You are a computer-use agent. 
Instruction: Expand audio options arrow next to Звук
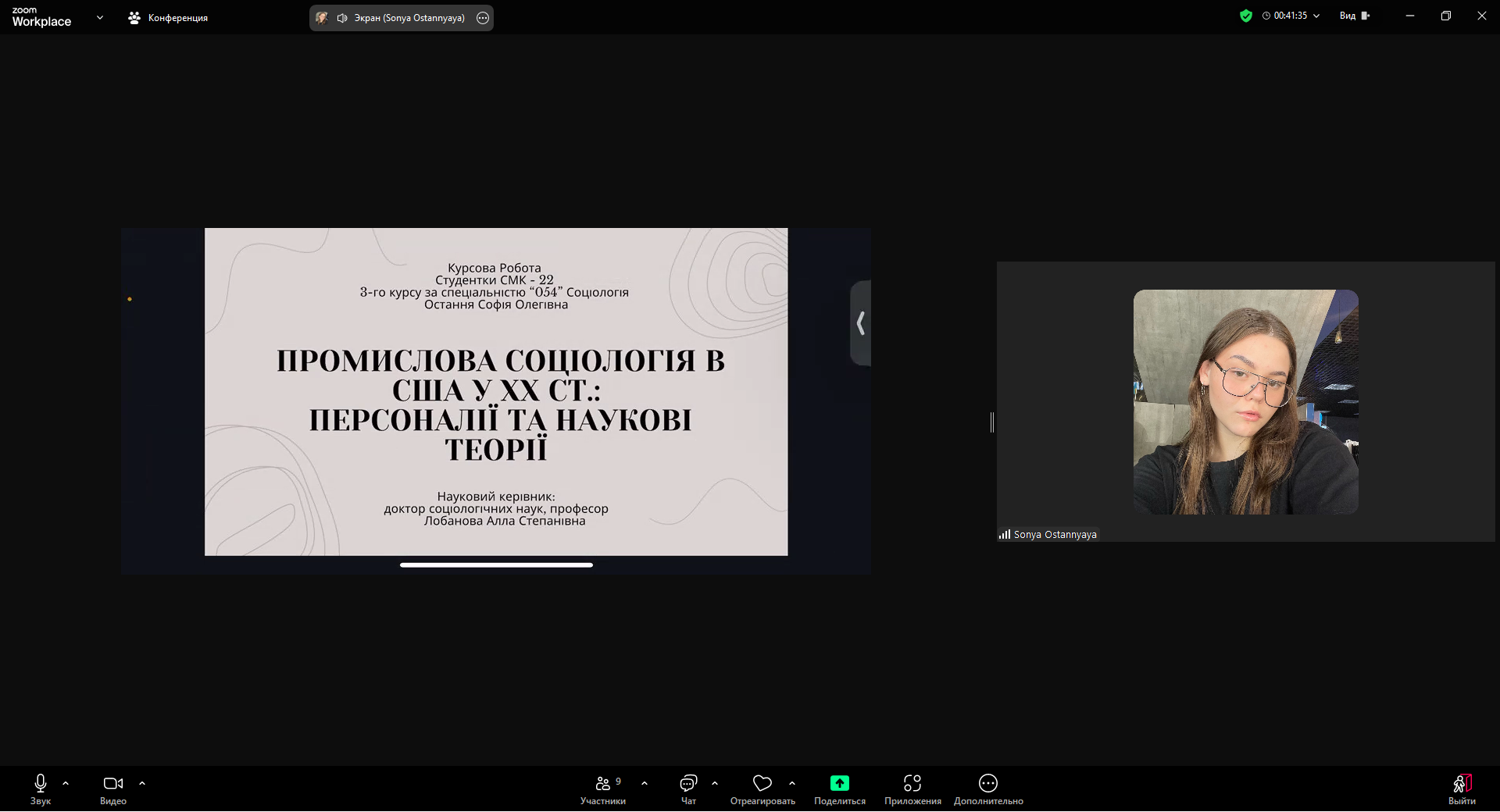(66, 783)
